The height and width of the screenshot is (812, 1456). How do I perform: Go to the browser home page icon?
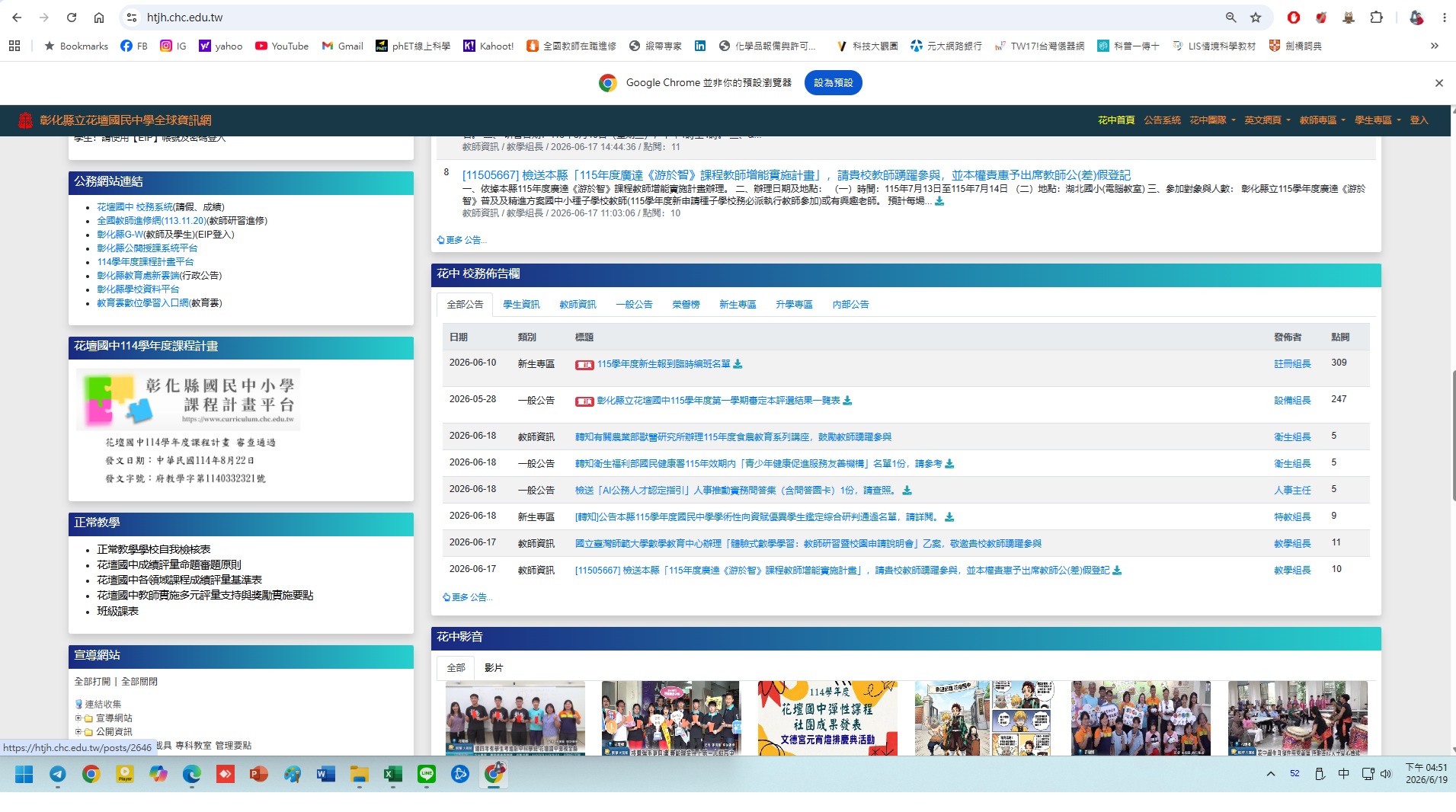coord(99,18)
